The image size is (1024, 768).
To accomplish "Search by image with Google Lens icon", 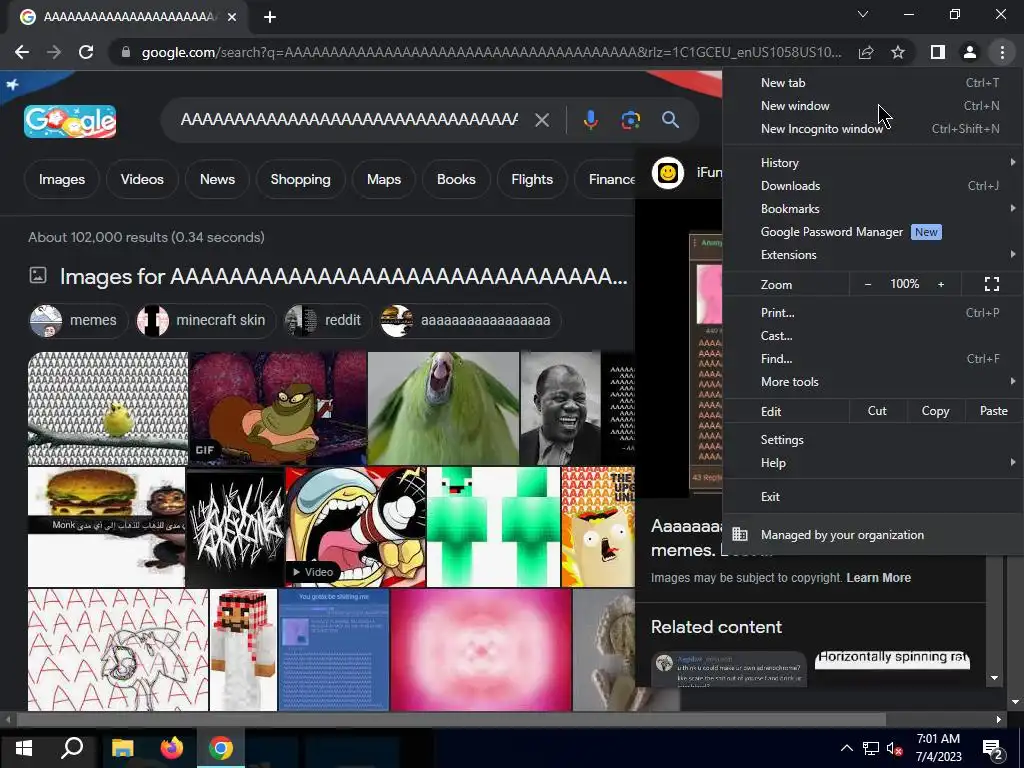I will 630,120.
